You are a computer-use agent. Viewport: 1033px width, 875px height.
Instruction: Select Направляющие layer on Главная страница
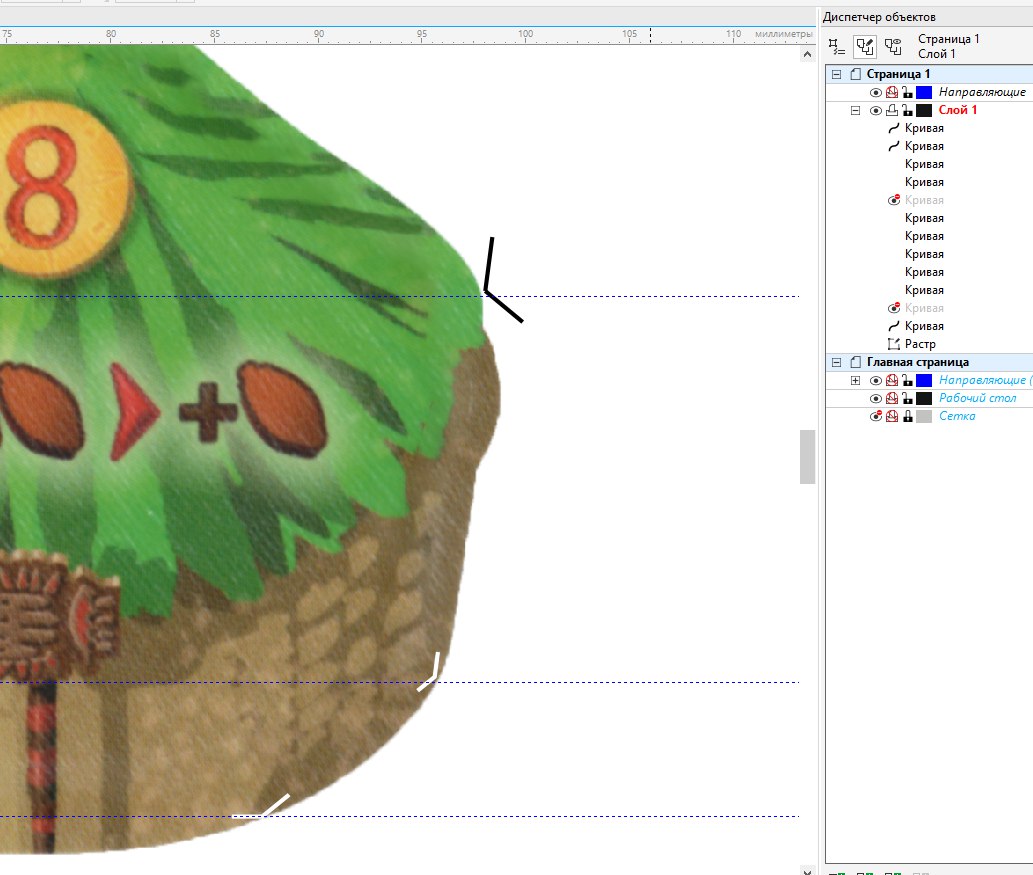pyautogui.click(x=985, y=380)
